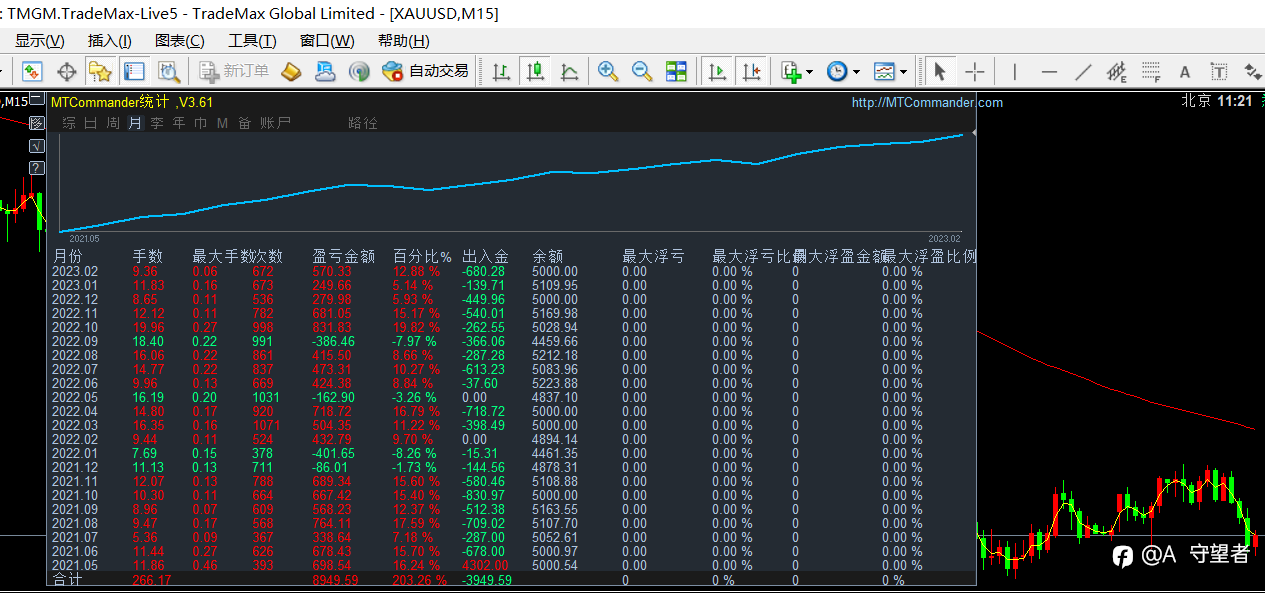The image size is (1265, 594).
Task: Toggle the chart auto scroll button
Action: pos(717,71)
